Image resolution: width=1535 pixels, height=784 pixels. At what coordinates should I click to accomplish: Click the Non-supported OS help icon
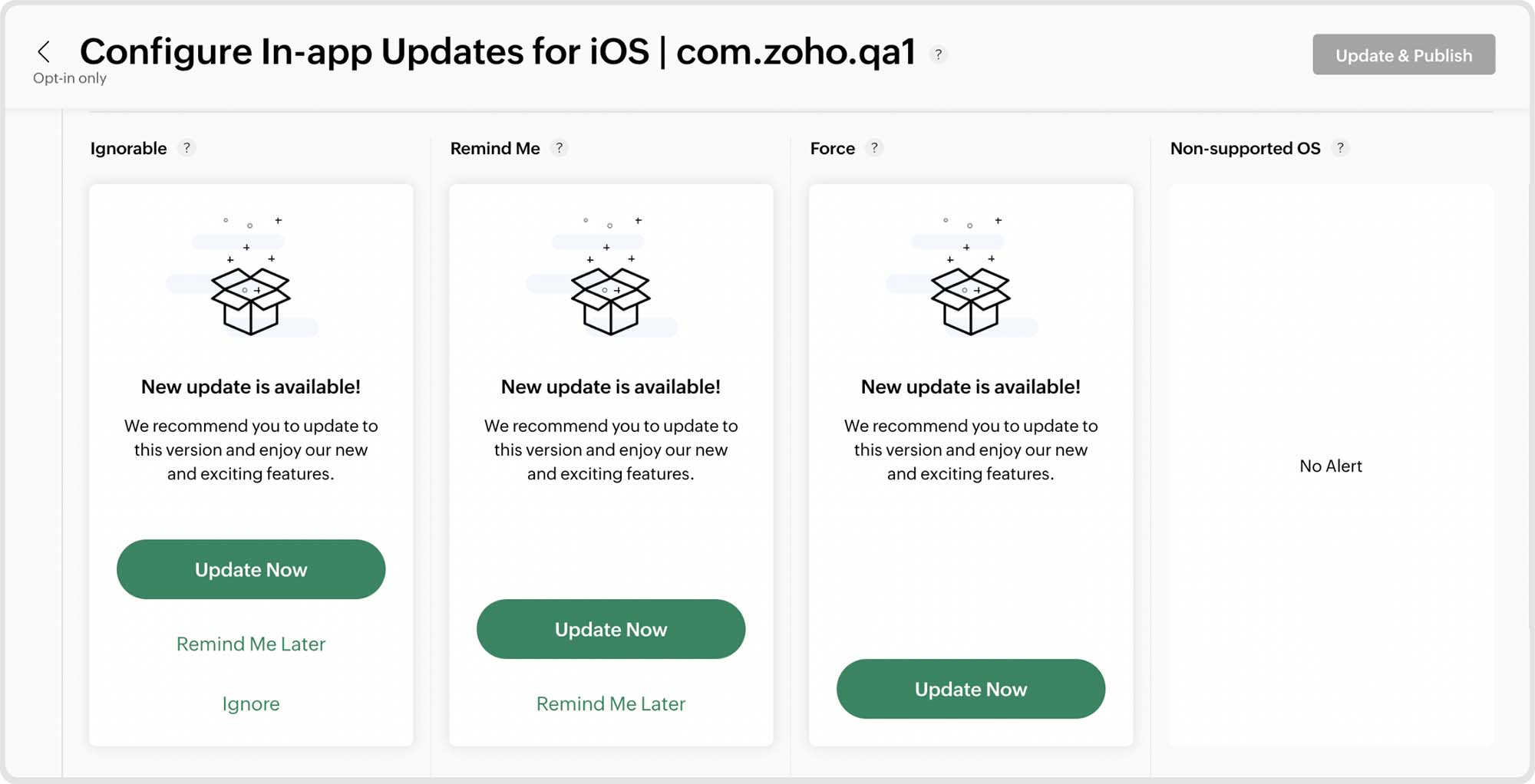point(1342,148)
